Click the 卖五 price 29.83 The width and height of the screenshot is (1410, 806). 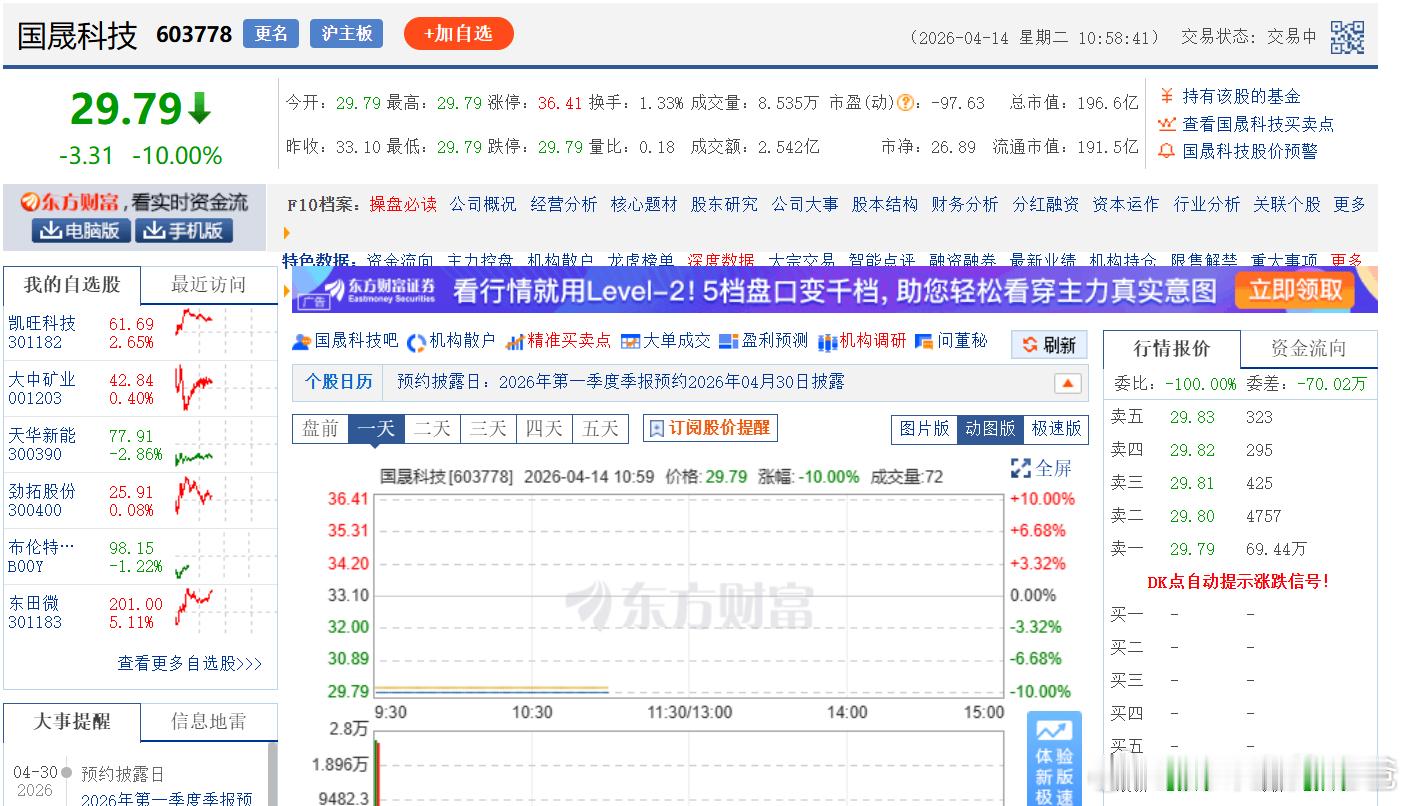[1192, 417]
